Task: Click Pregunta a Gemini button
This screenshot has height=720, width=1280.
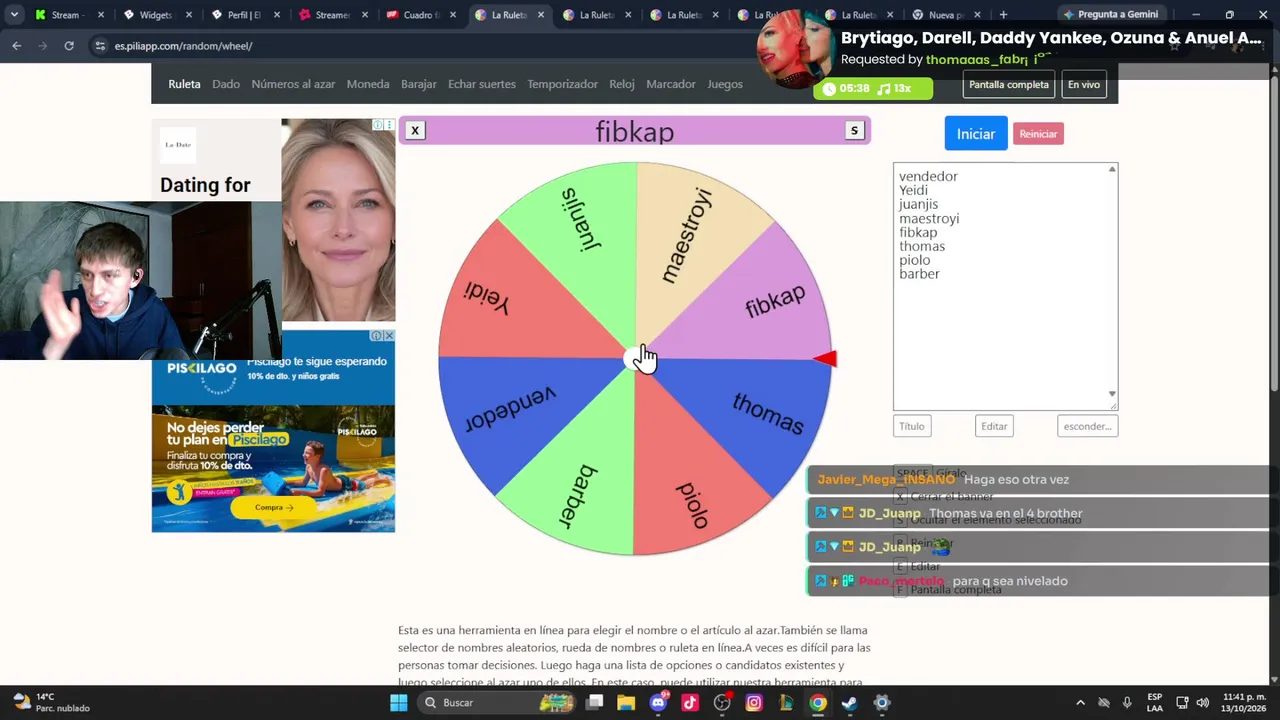Action: coord(1111,15)
